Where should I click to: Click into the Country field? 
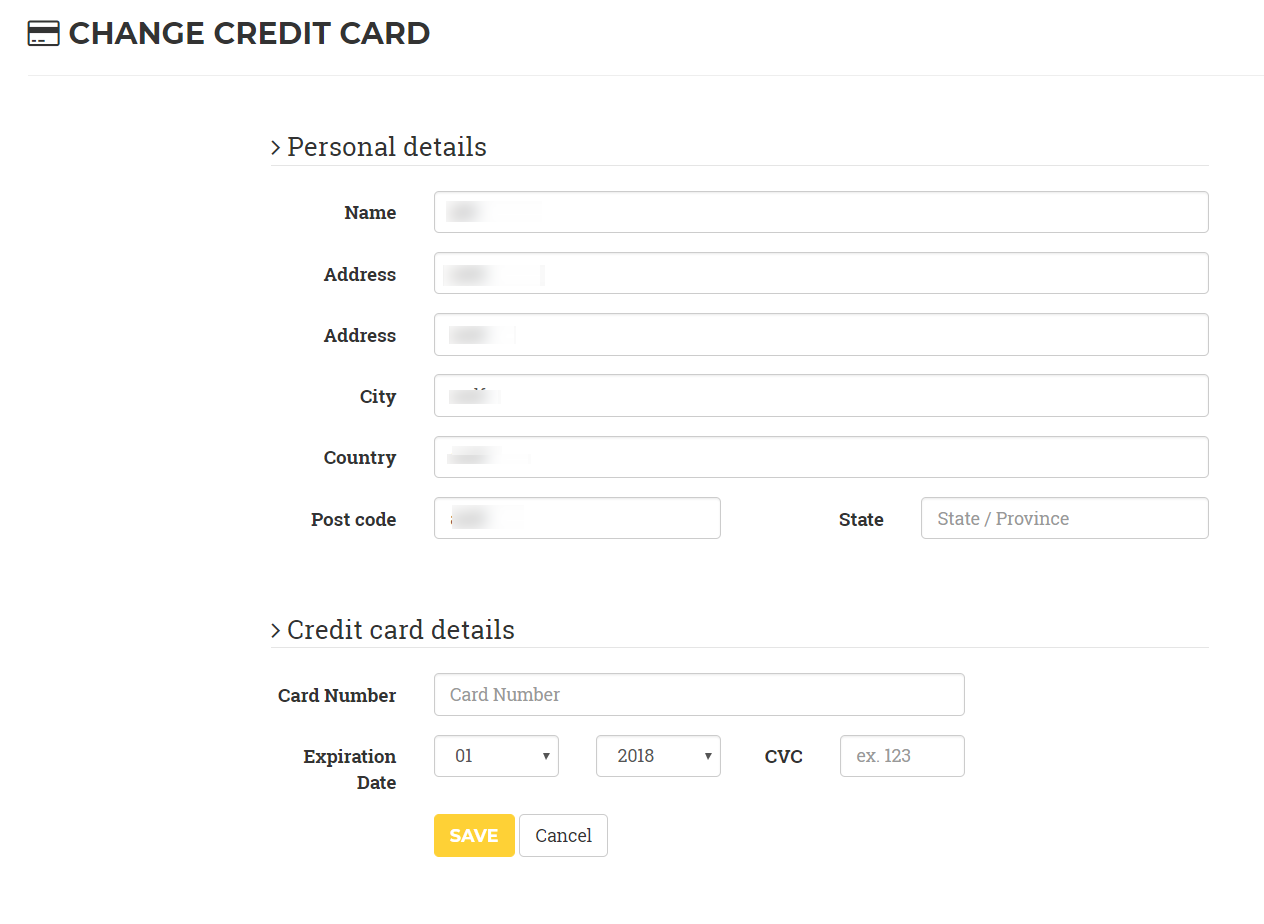[821, 457]
